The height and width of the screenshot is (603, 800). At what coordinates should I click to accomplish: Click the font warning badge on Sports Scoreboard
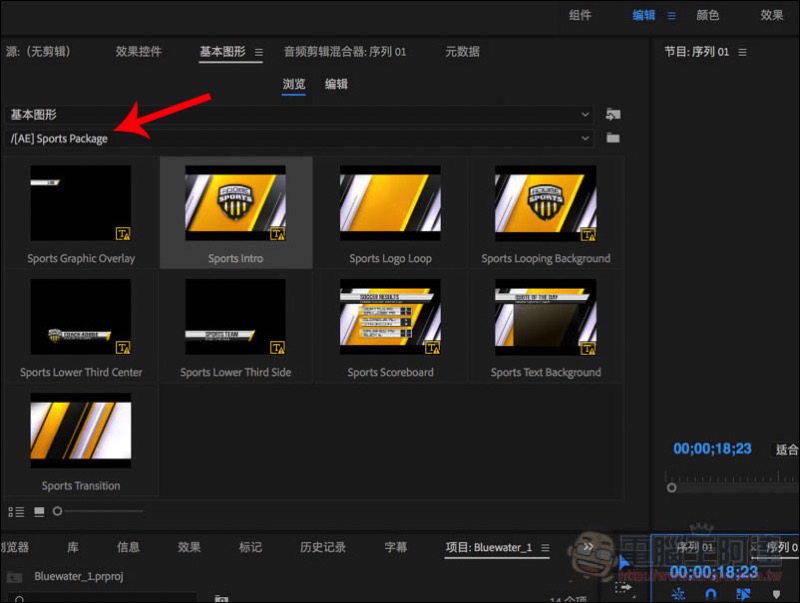click(433, 348)
